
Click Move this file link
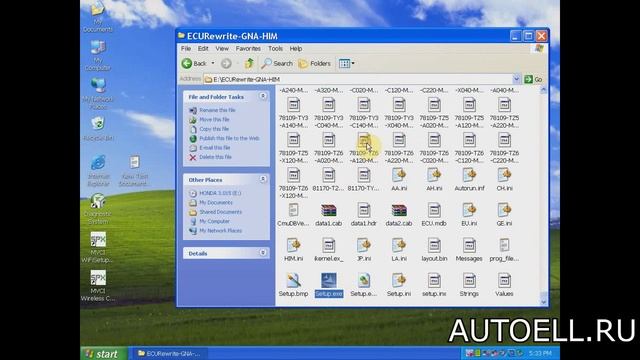click(x=214, y=120)
